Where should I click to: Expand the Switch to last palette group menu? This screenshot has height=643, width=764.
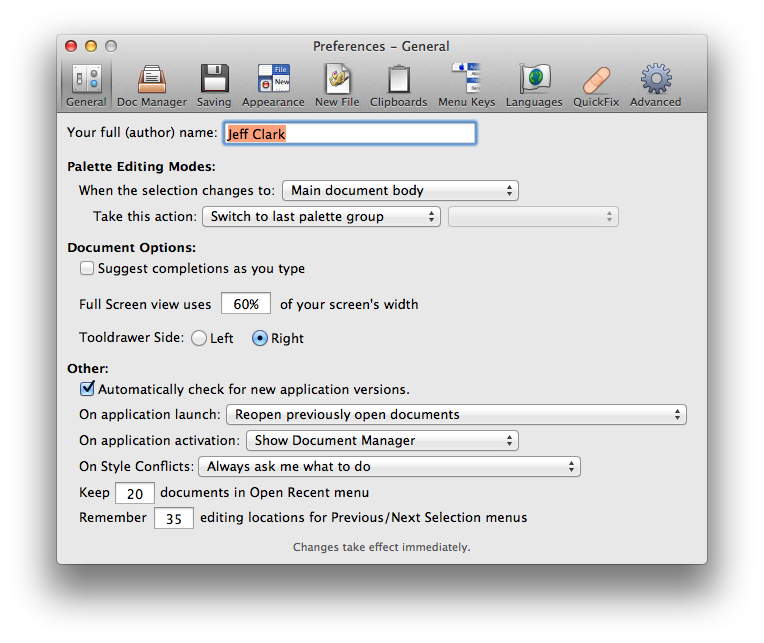(321, 216)
